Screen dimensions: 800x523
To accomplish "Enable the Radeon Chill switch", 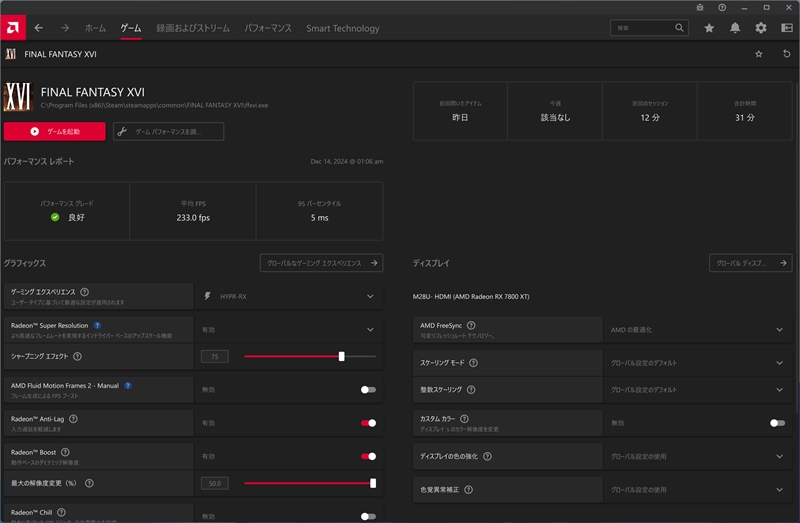I will [368, 516].
